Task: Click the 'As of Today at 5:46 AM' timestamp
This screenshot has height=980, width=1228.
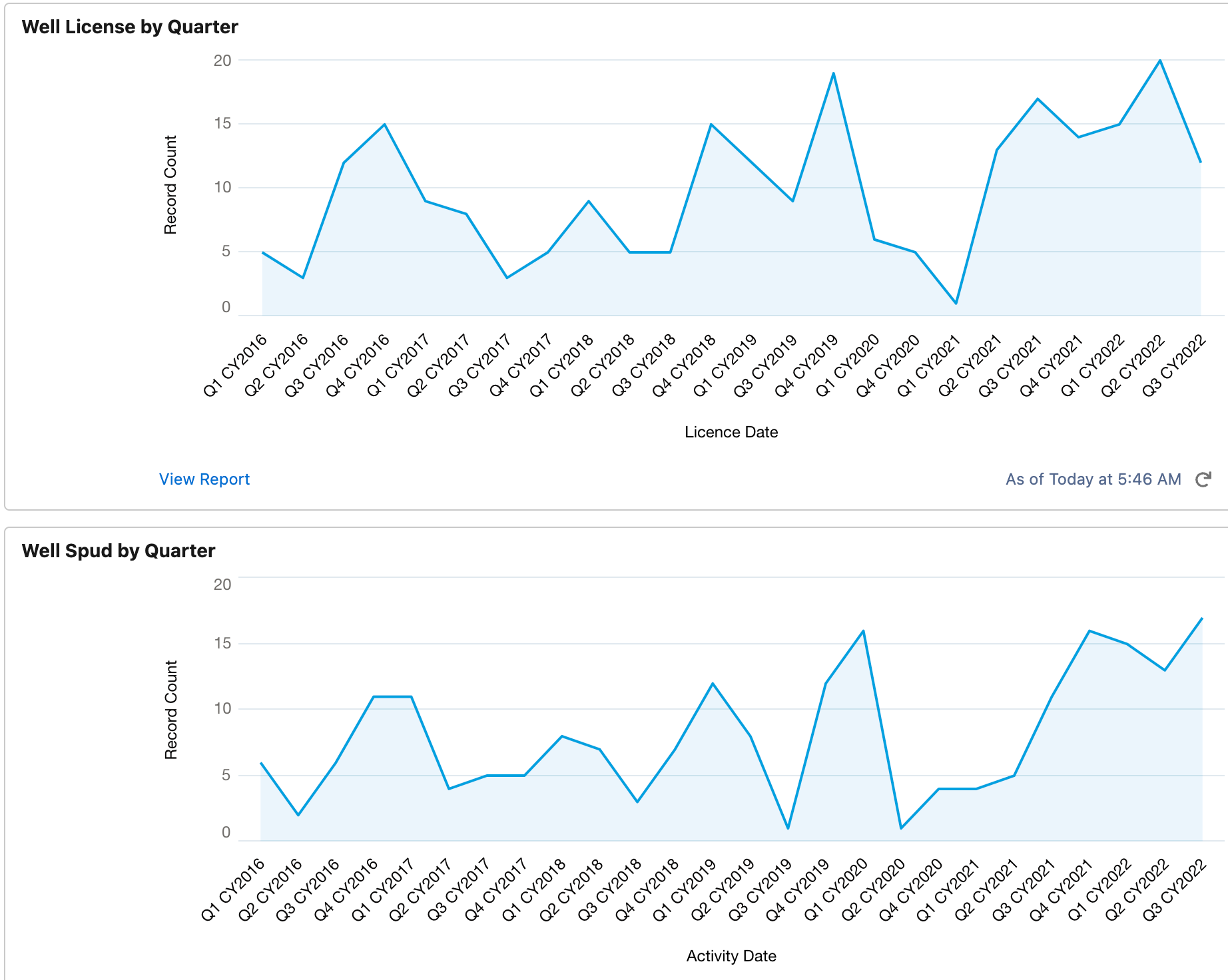Action: point(1093,479)
